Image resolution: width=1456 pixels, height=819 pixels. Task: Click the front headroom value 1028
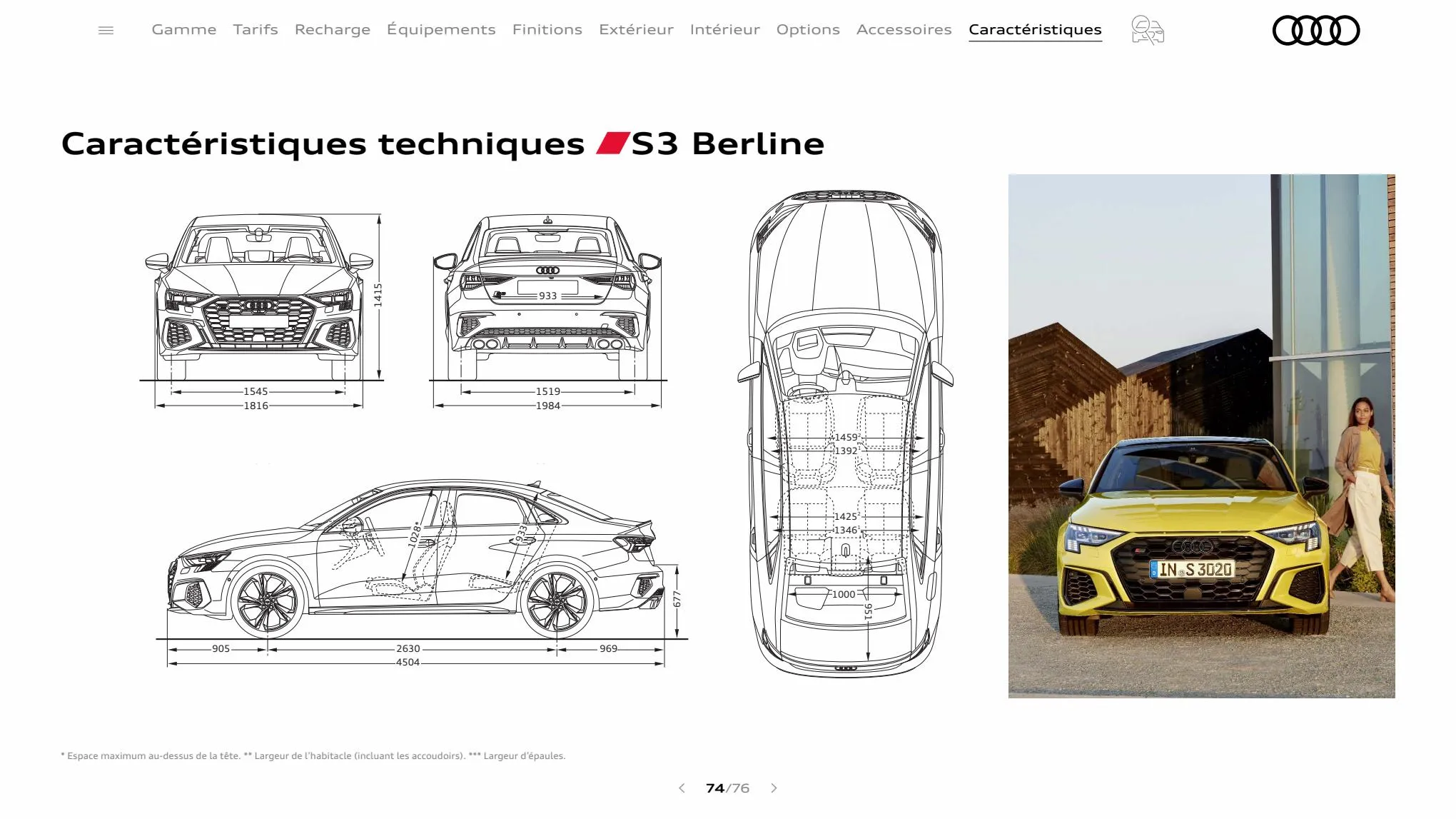(x=415, y=535)
